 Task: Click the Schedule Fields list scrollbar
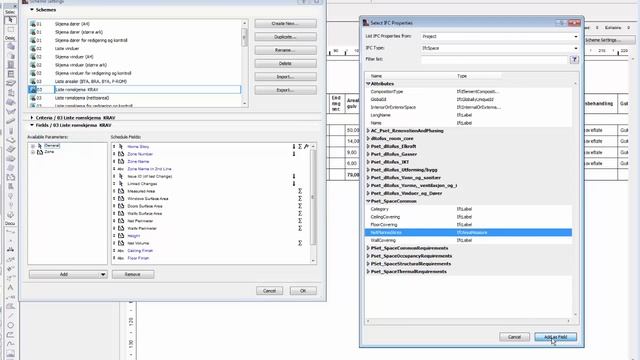coord(313,203)
